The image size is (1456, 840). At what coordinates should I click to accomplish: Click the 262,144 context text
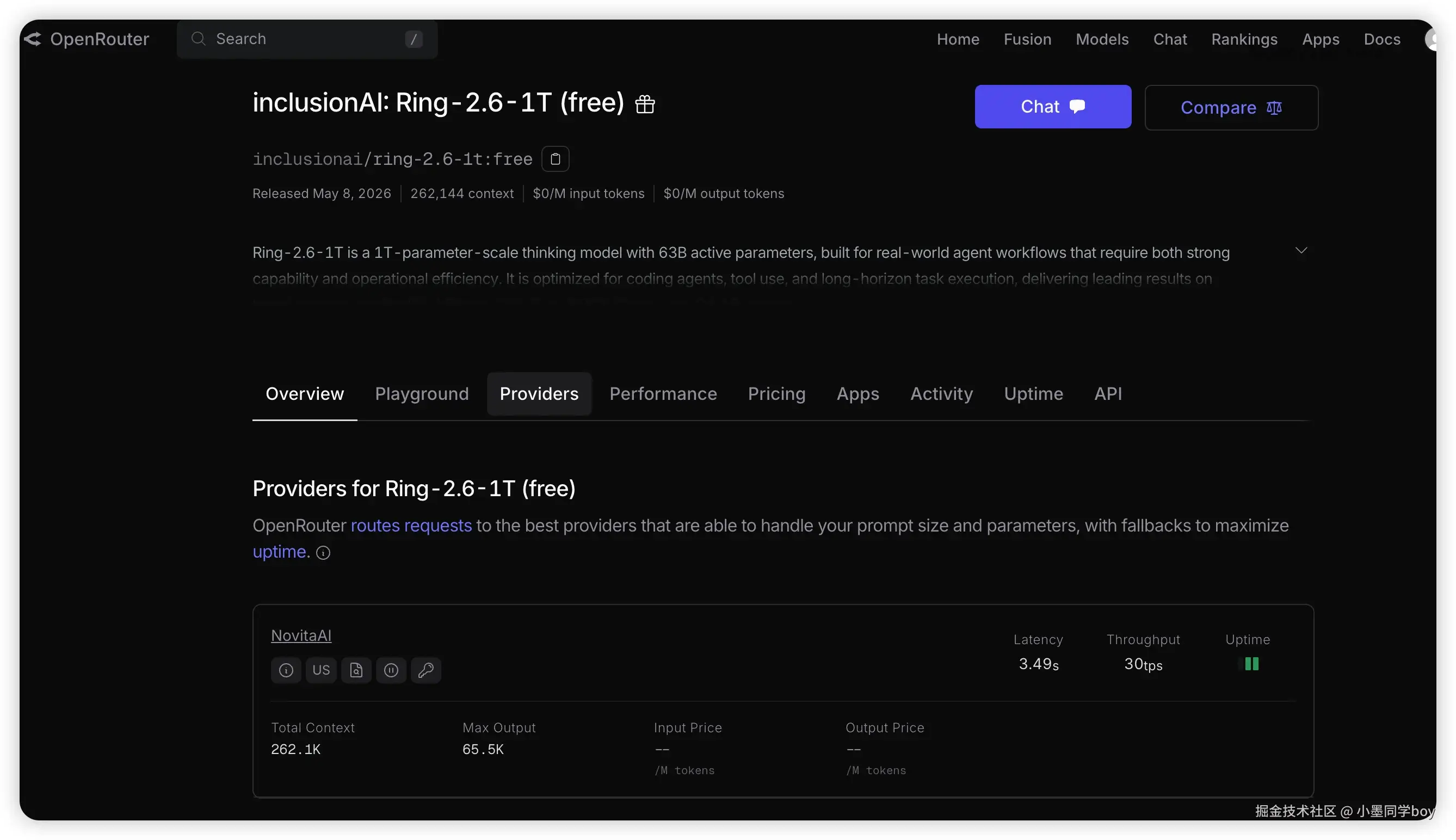pyautogui.click(x=461, y=194)
